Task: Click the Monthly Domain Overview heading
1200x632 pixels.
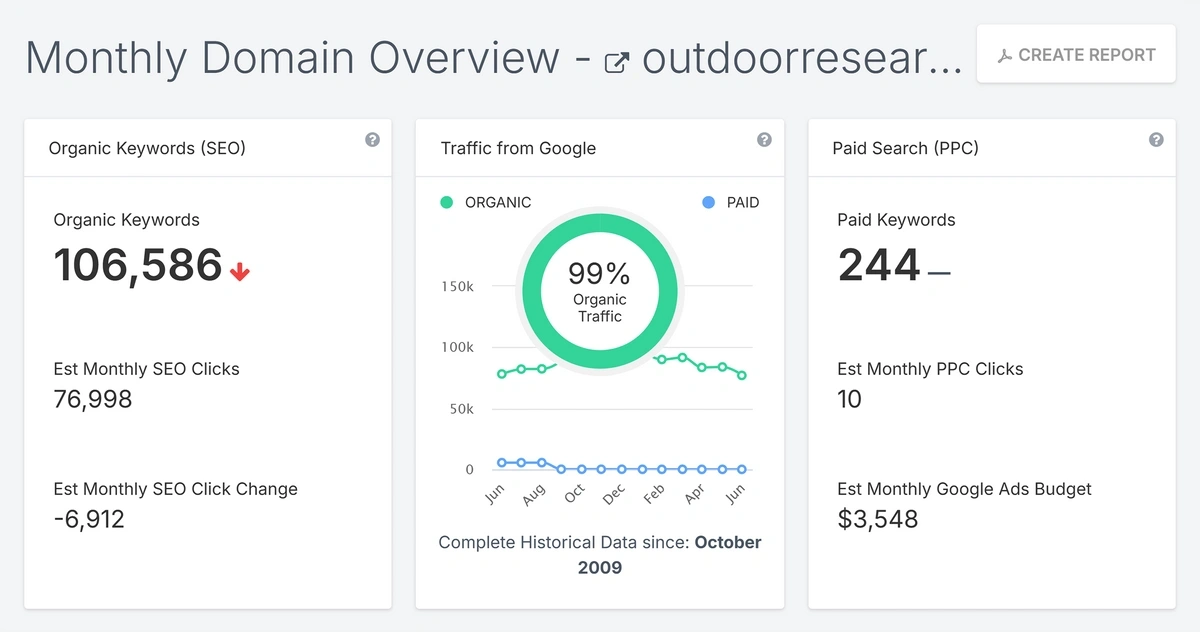Action: coord(292,57)
